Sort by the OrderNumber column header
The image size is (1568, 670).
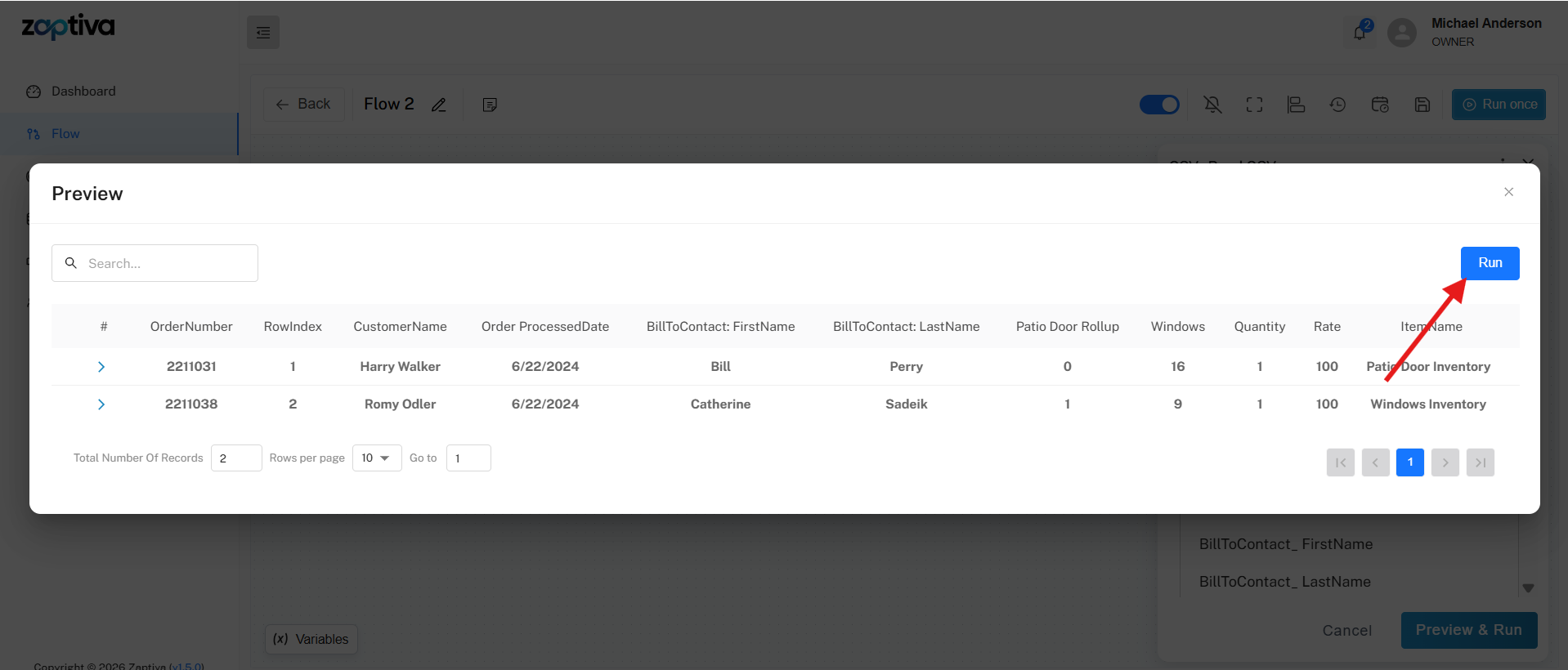(x=191, y=327)
